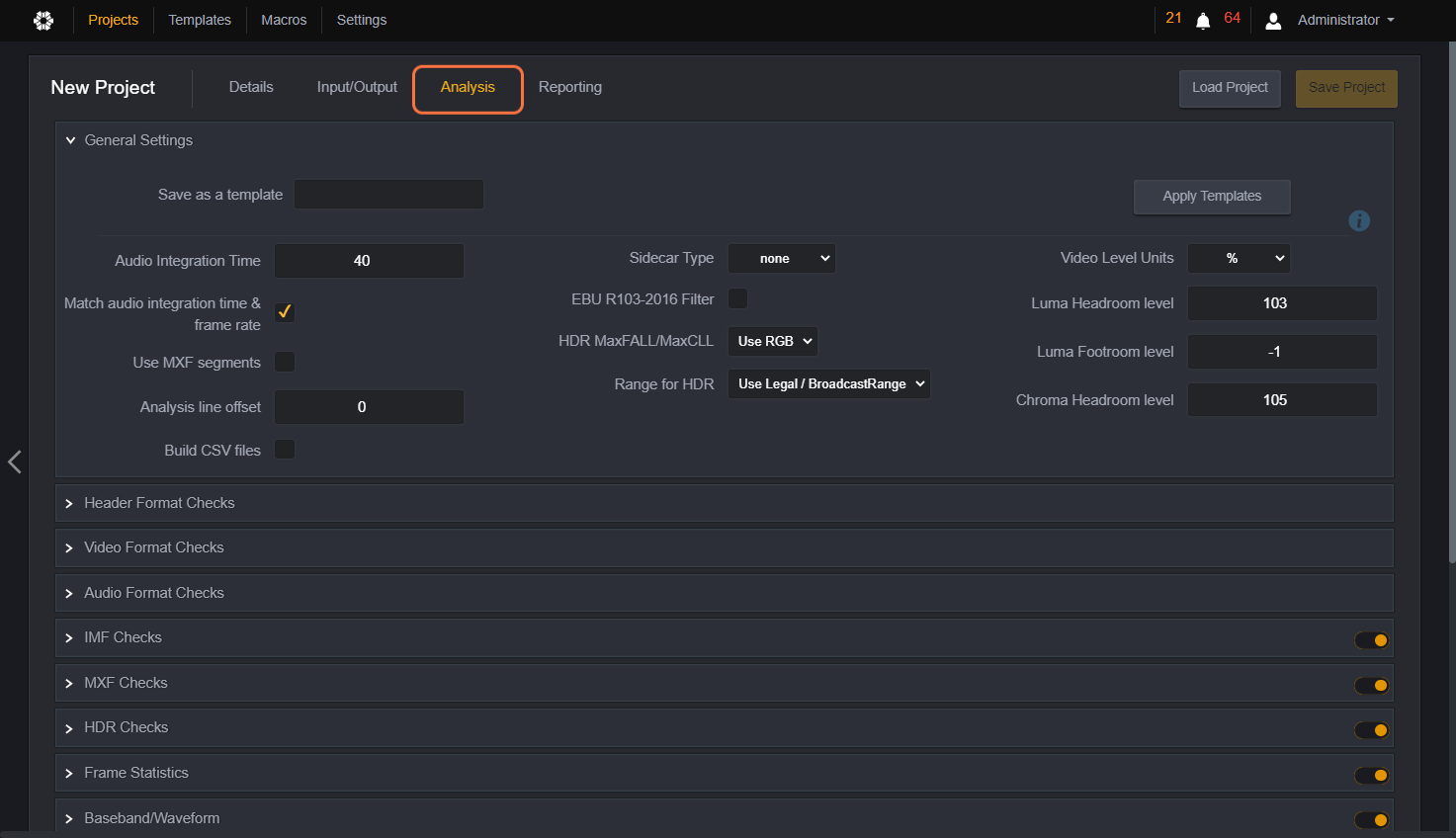Toggle IMF Checks switch
The width and height of the screenshot is (1456, 838).
pyautogui.click(x=1371, y=640)
